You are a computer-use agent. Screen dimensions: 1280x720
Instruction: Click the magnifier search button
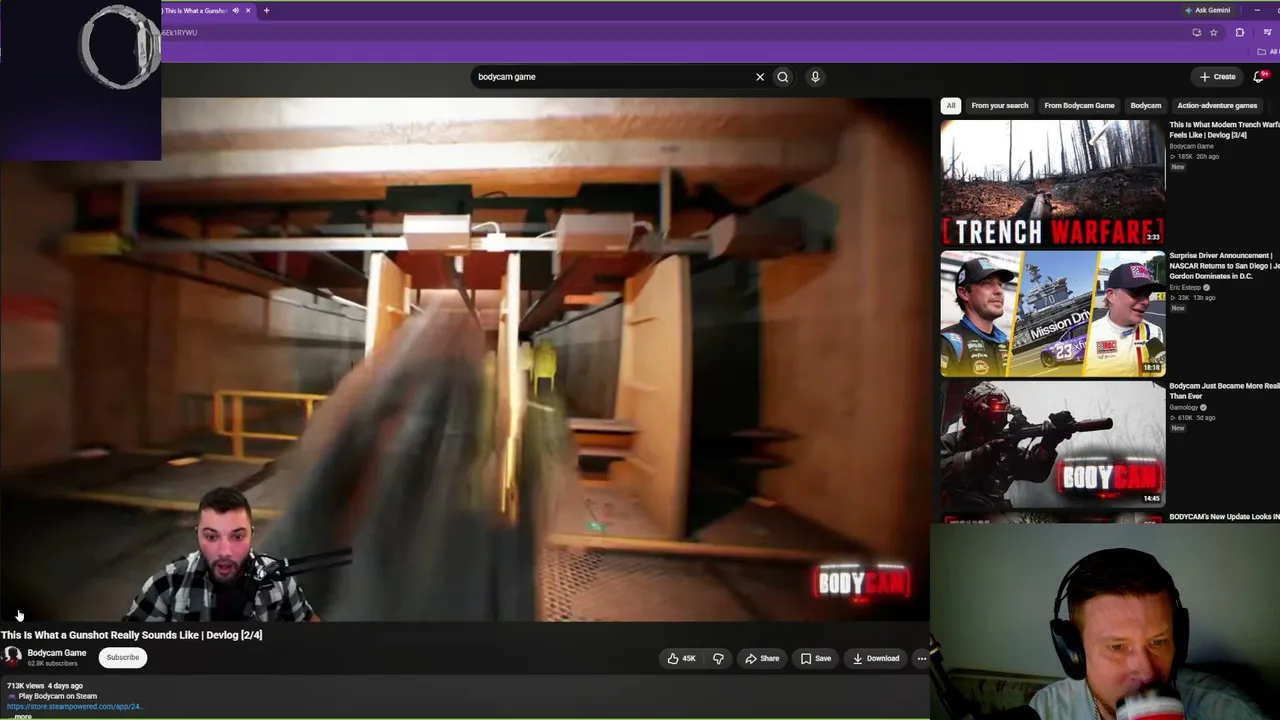(x=783, y=77)
